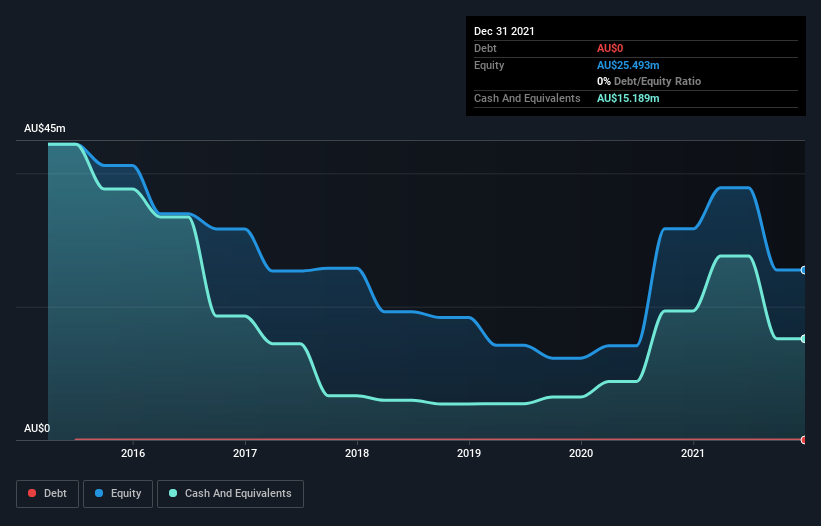Toggle Cash And Equivalents legend button
821x526 pixels.
(230, 494)
